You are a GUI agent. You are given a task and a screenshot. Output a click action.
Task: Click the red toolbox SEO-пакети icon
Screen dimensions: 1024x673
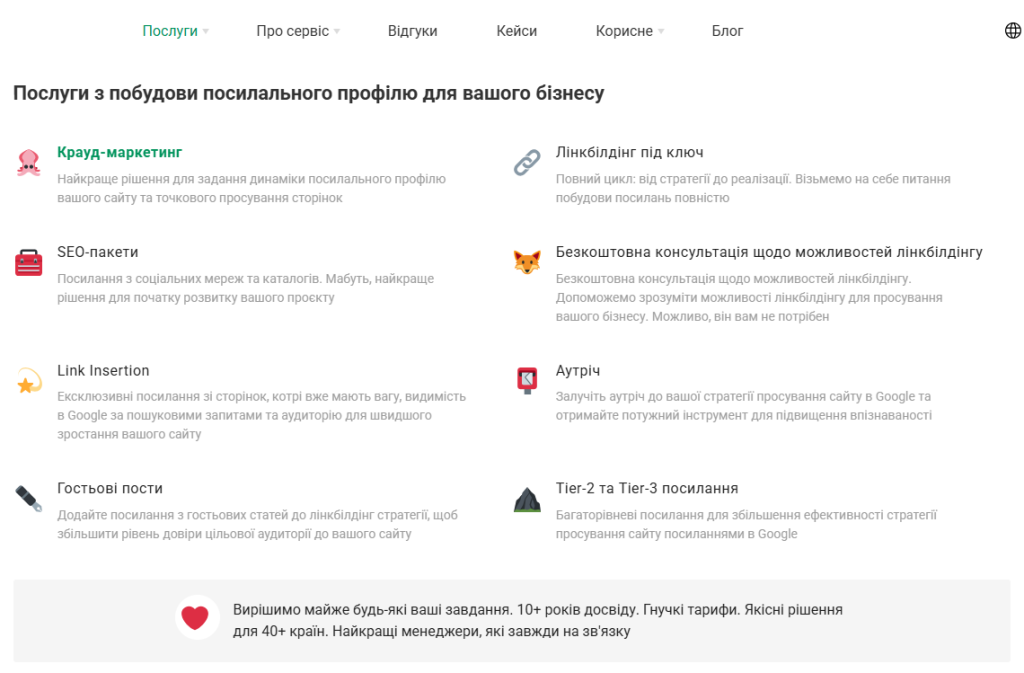tap(28, 263)
